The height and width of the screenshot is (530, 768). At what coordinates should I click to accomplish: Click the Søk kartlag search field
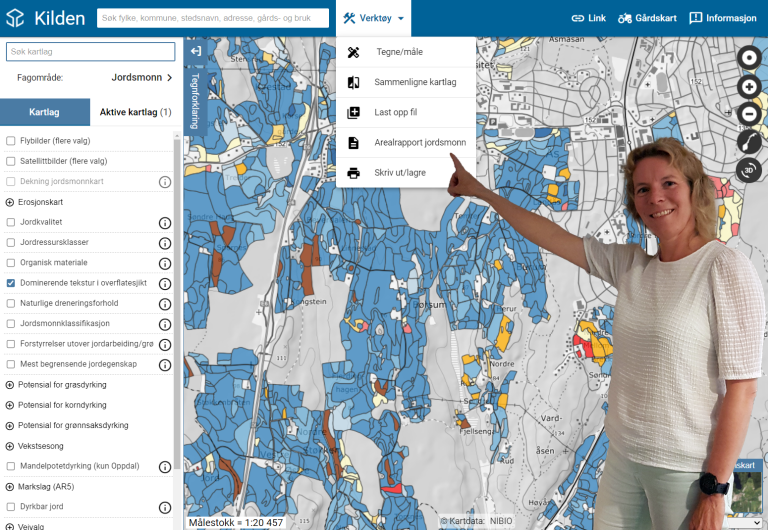tap(91, 51)
